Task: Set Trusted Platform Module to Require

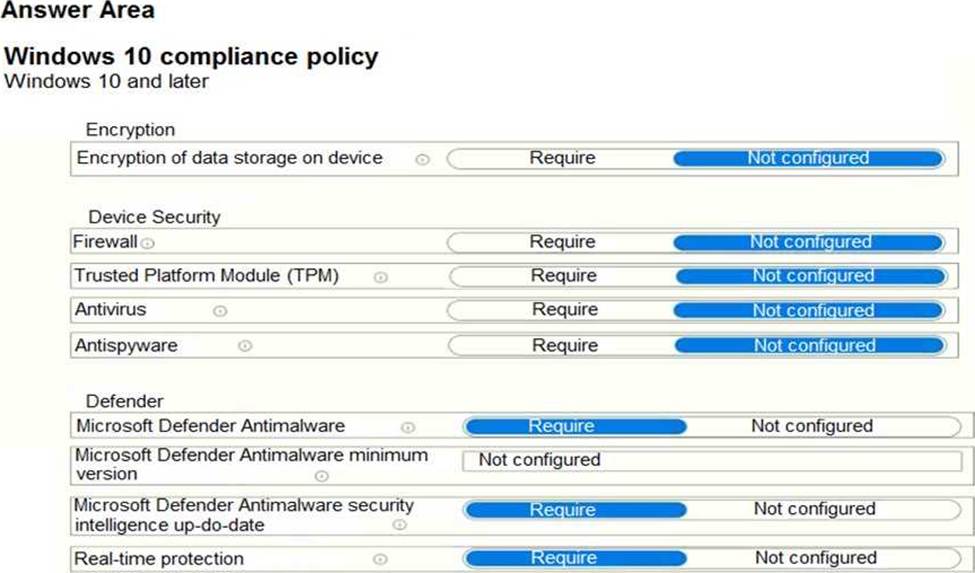Action: point(563,276)
